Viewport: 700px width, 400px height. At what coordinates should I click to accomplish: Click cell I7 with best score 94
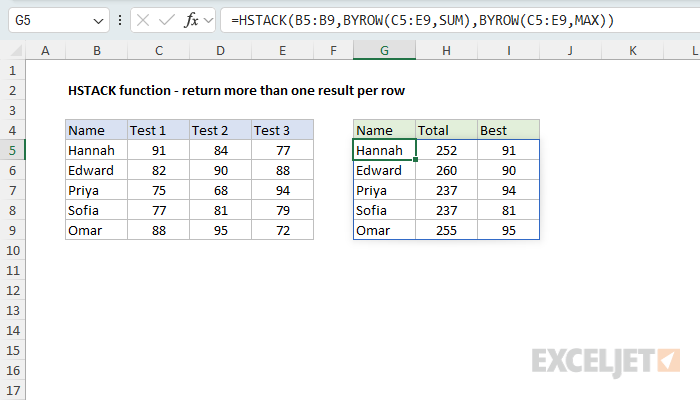coord(508,191)
